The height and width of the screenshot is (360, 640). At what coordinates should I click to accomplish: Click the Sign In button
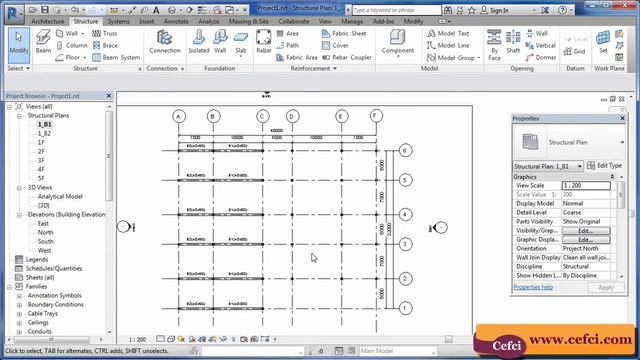(495, 10)
